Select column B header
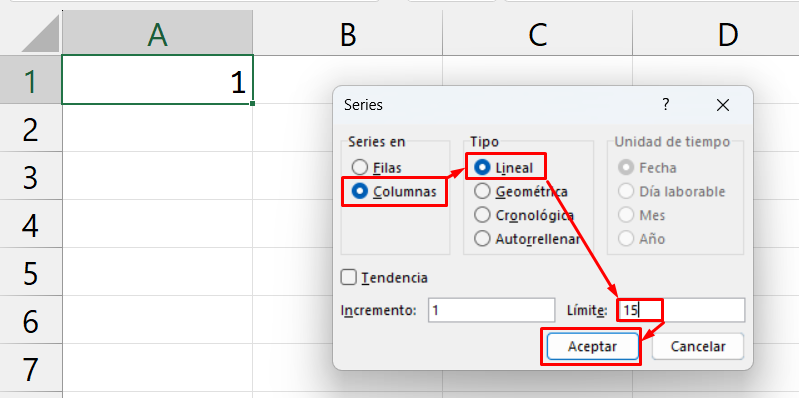Image resolution: width=799 pixels, height=398 pixels. (348, 33)
